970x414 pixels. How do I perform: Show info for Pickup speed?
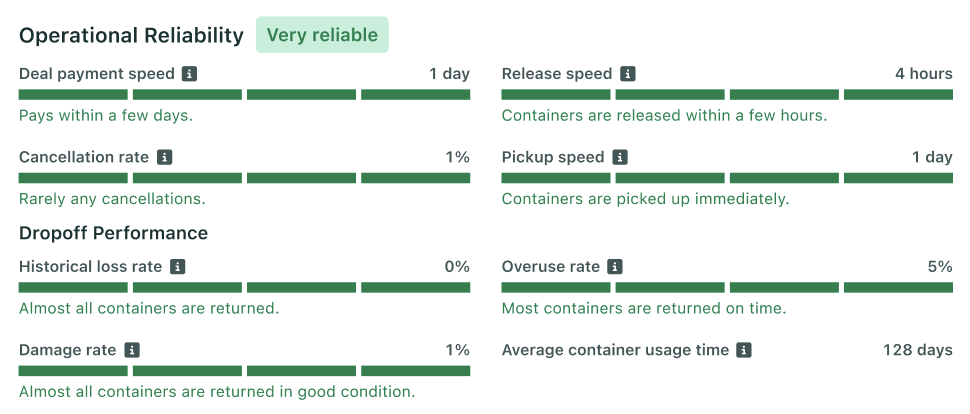[619, 157]
